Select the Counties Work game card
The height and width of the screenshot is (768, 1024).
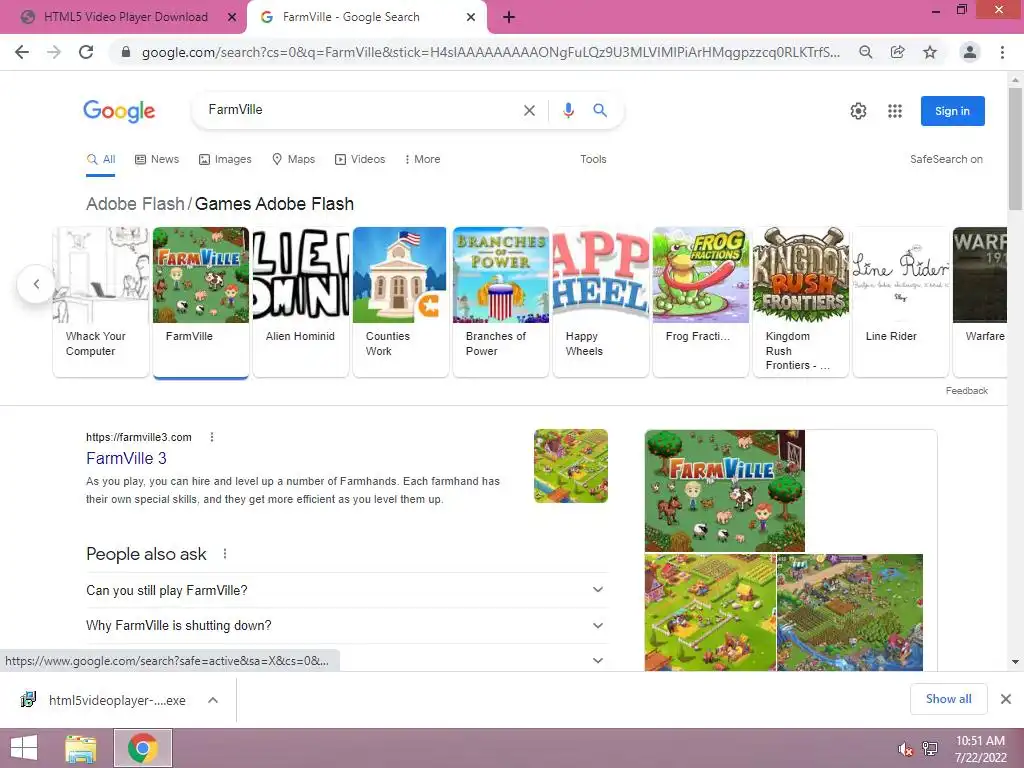pyautogui.click(x=401, y=302)
